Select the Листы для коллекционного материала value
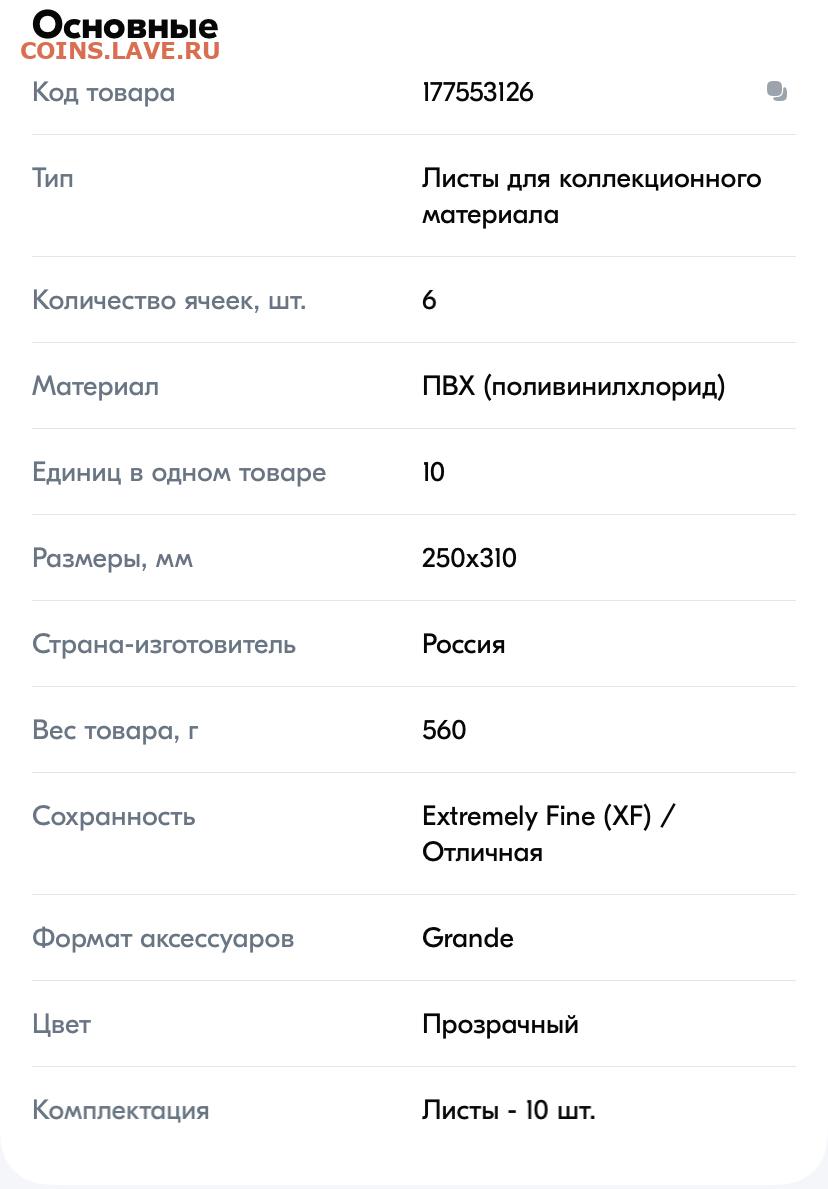The height and width of the screenshot is (1189, 828). pyautogui.click(x=591, y=196)
